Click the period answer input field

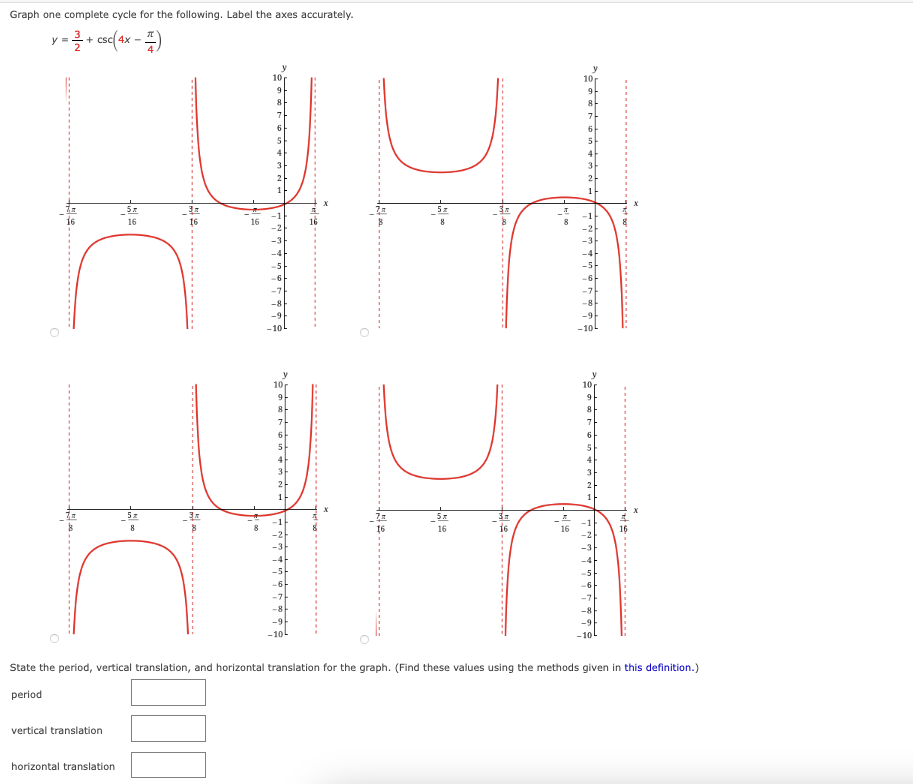[x=167, y=692]
